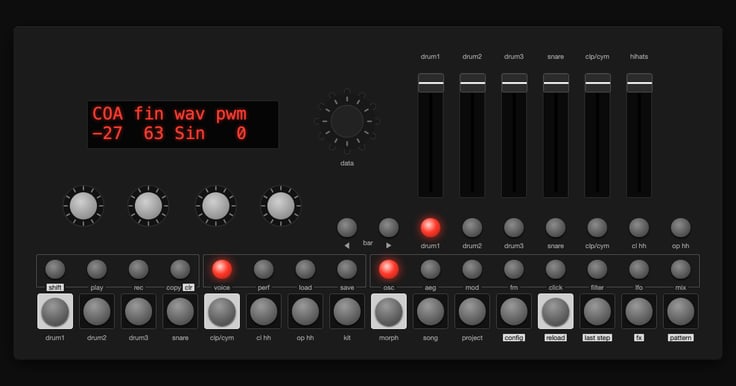Toggle the lit voice mode button

(222, 270)
